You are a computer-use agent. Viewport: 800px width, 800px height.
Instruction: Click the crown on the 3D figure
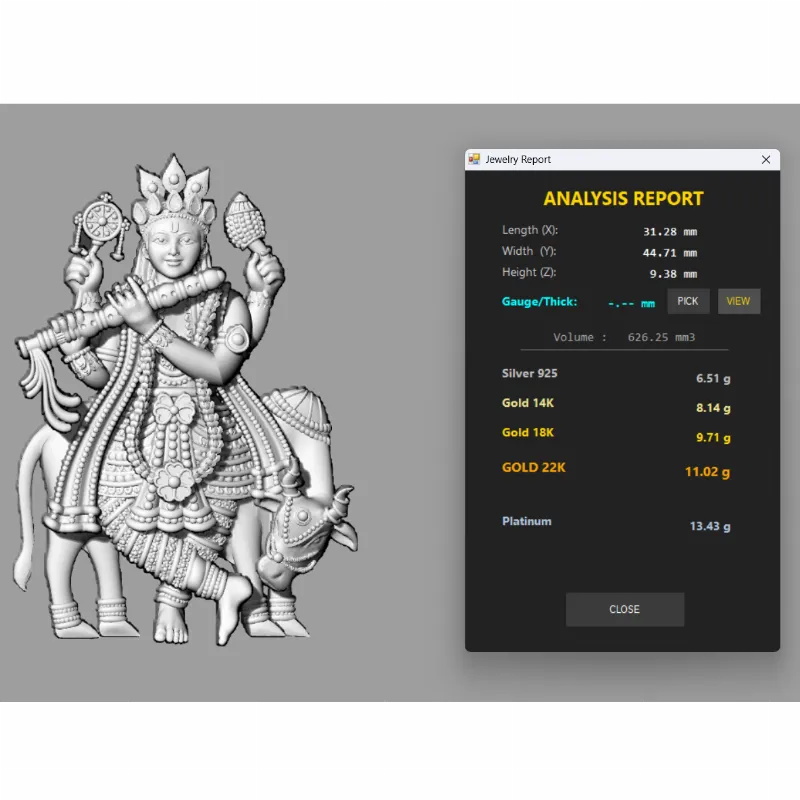coord(176,189)
